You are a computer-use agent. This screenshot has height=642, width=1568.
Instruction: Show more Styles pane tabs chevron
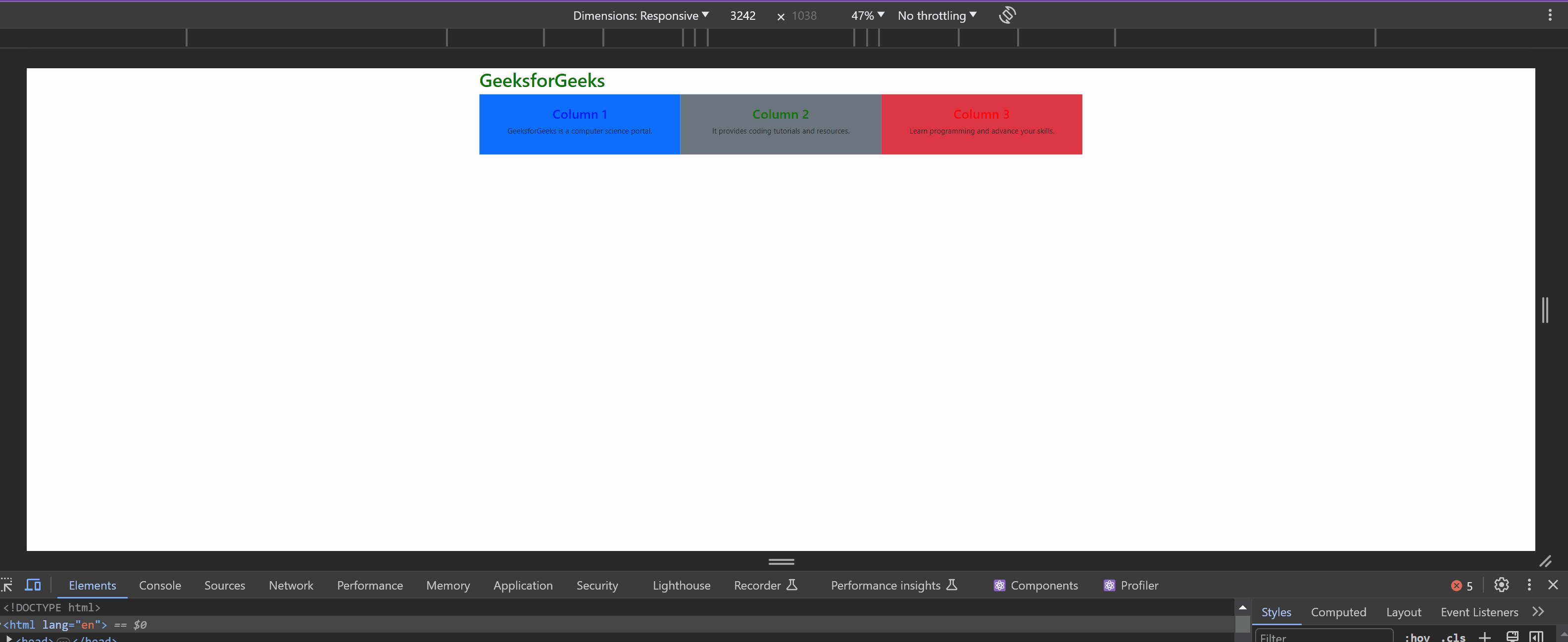[x=1538, y=611]
